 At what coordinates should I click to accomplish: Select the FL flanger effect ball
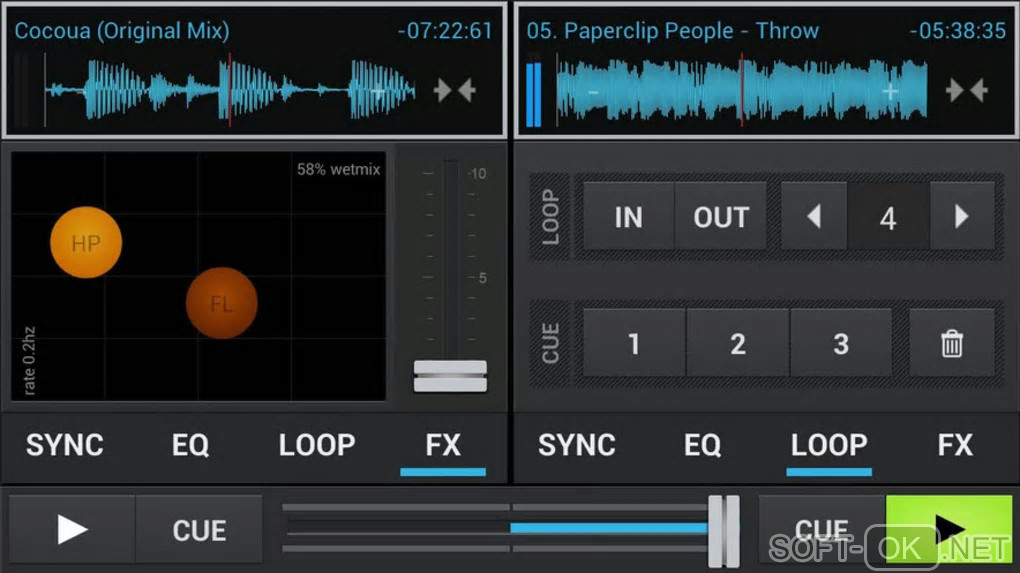click(x=221, y=303)
